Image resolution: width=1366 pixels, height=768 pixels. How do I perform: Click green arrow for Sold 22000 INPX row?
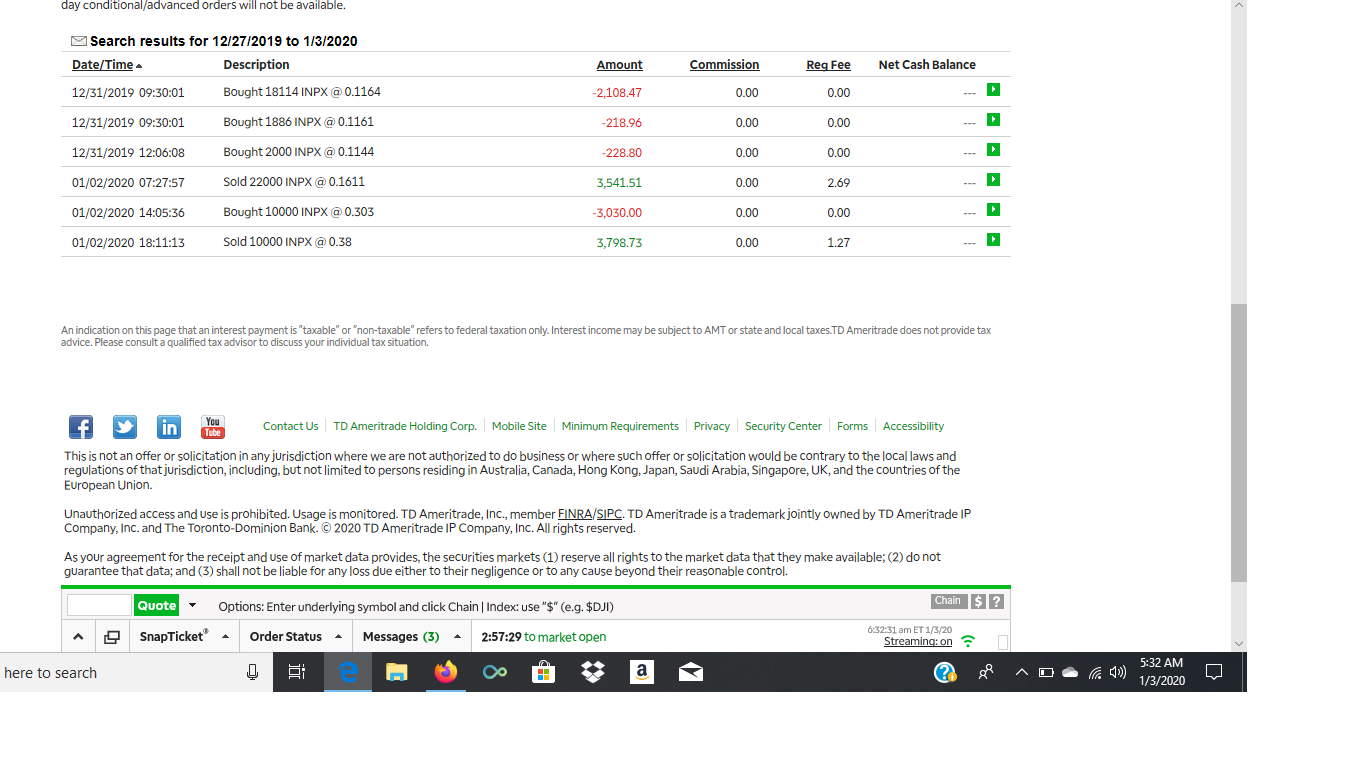[993, 180]
